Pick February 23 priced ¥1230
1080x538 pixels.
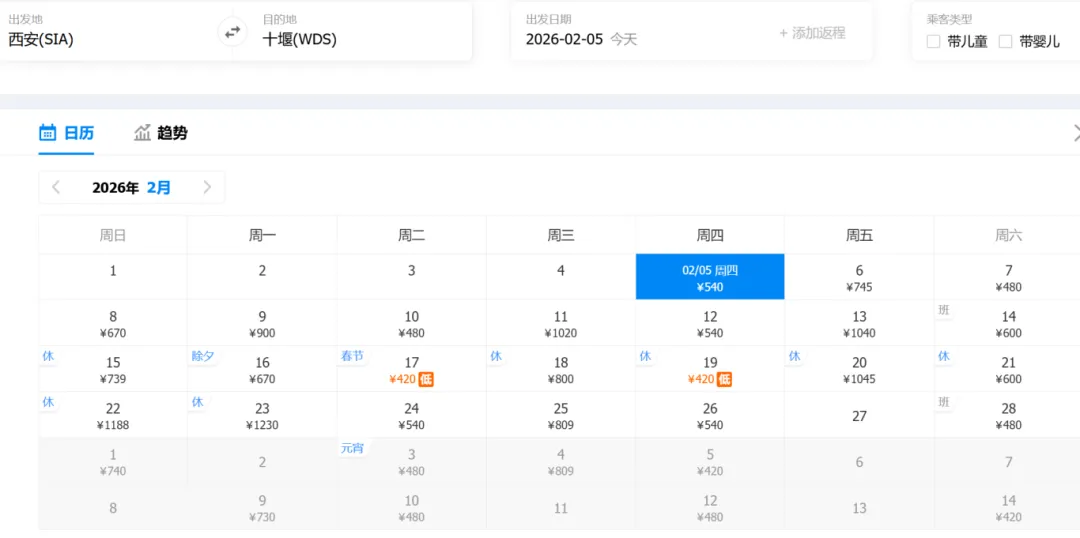click(262, 416)
